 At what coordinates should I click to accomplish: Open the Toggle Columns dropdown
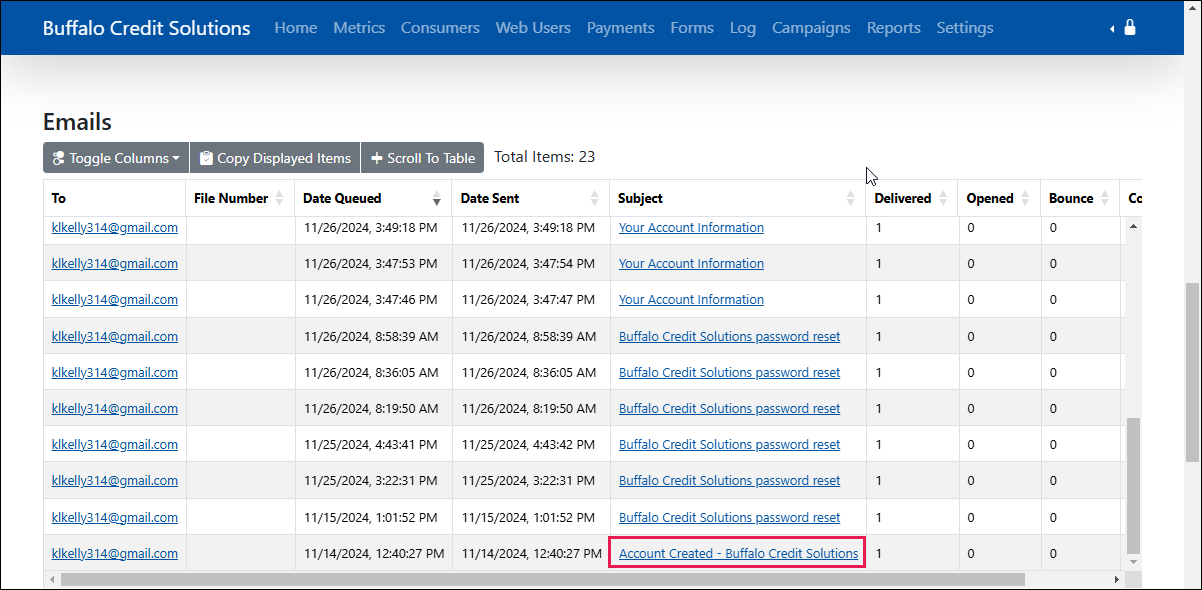pyautogui.click(x=116, y=158)
